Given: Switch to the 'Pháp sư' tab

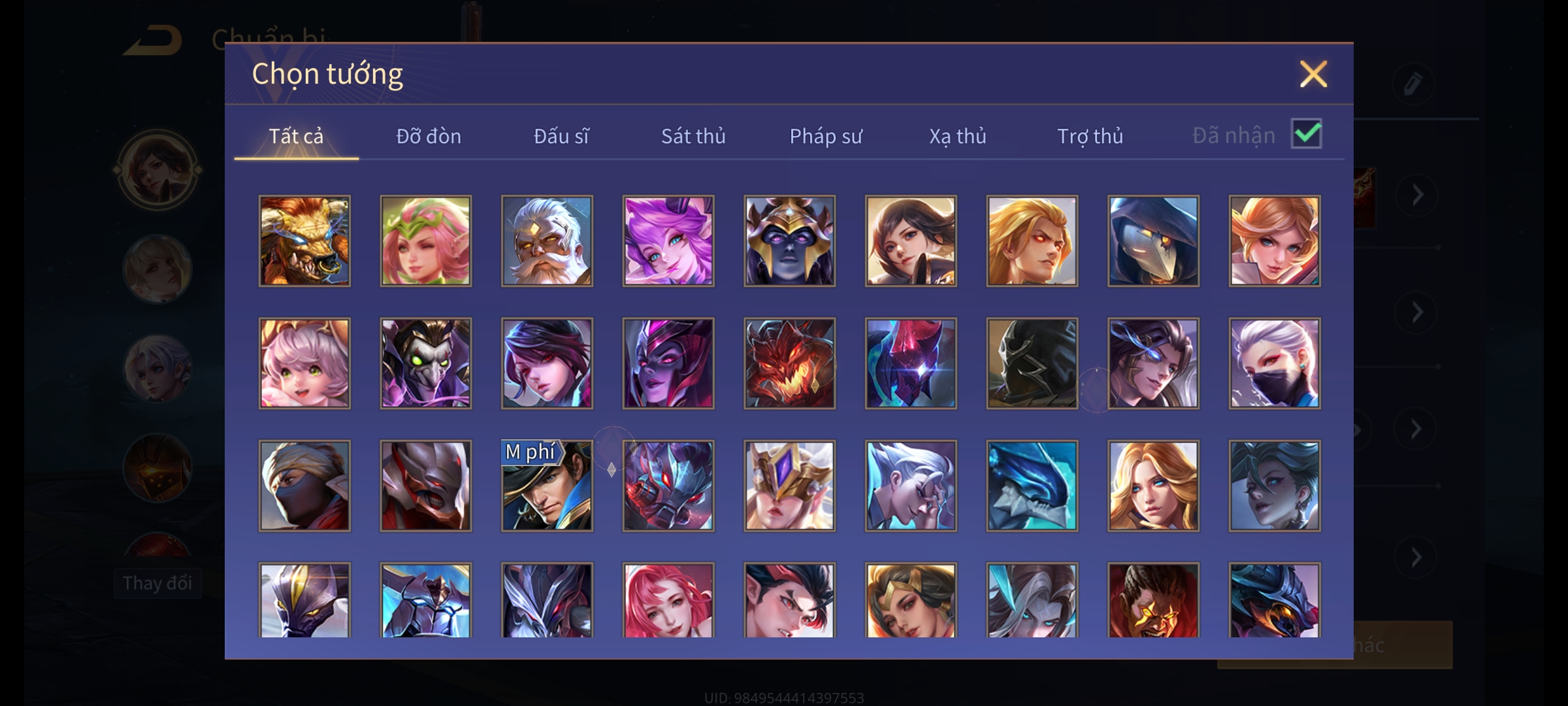Looking at the screenshot, I should click(826, 136).
